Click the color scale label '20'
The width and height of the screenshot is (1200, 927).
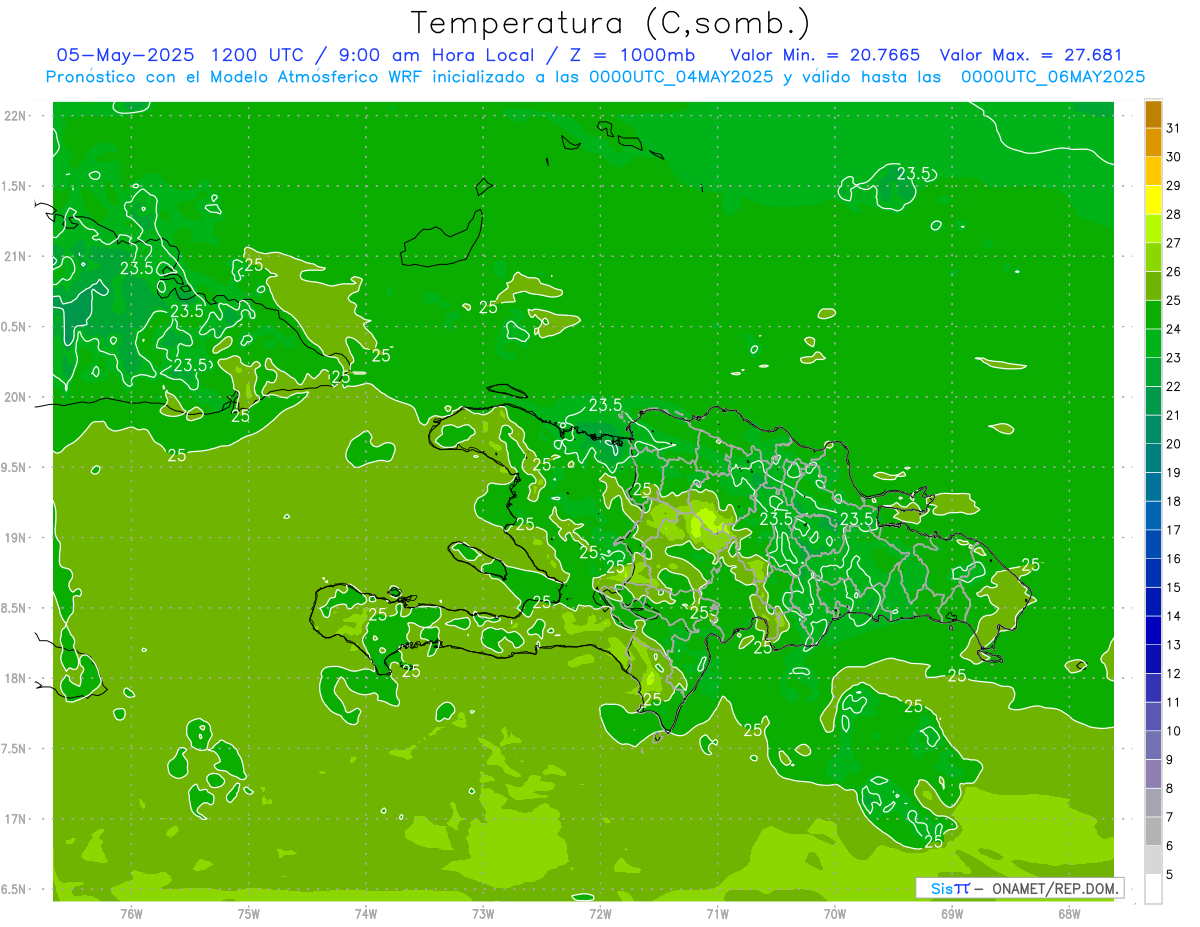click(1173, 443)
